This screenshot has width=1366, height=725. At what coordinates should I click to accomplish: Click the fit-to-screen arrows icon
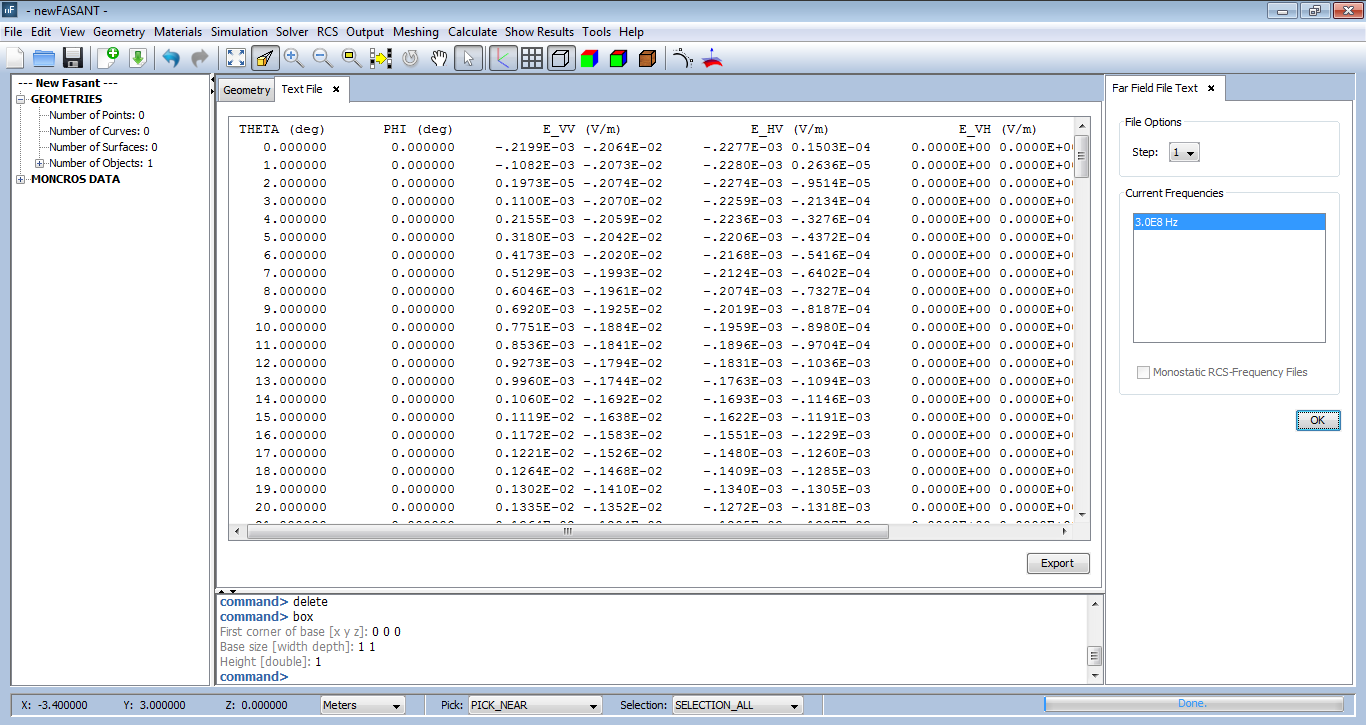tap(236, 58)
